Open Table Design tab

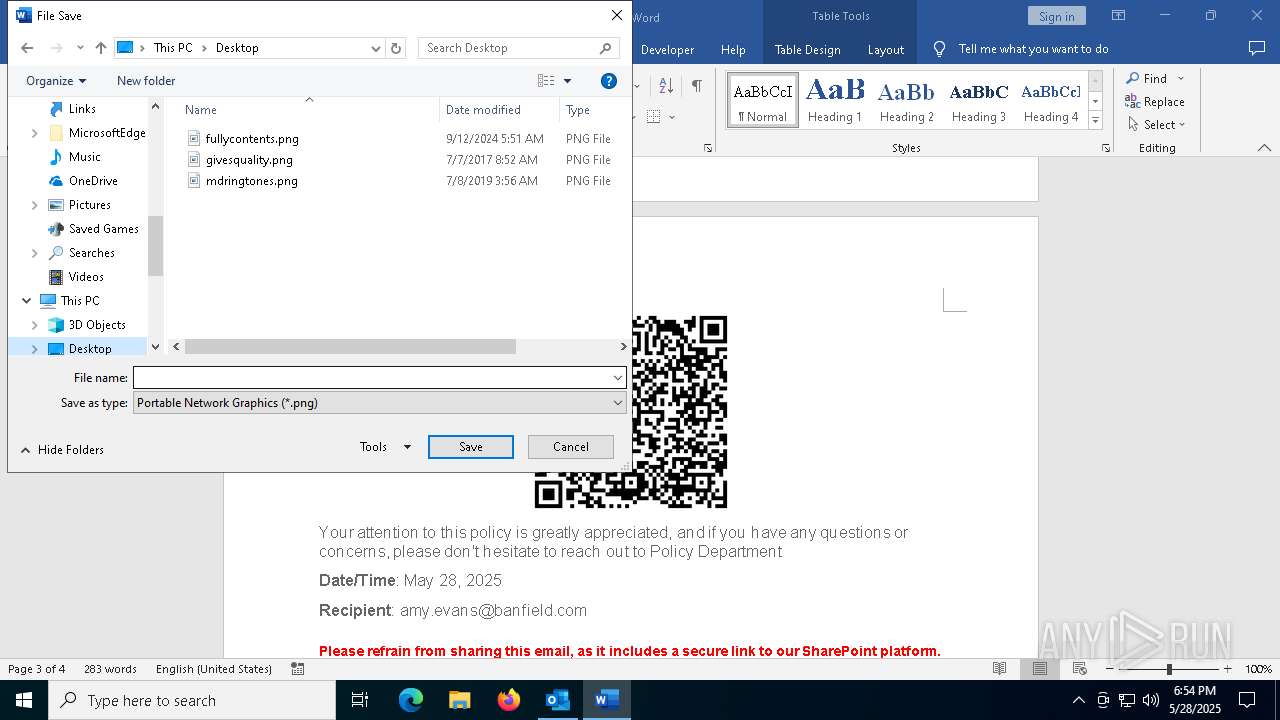click(807, 49)
